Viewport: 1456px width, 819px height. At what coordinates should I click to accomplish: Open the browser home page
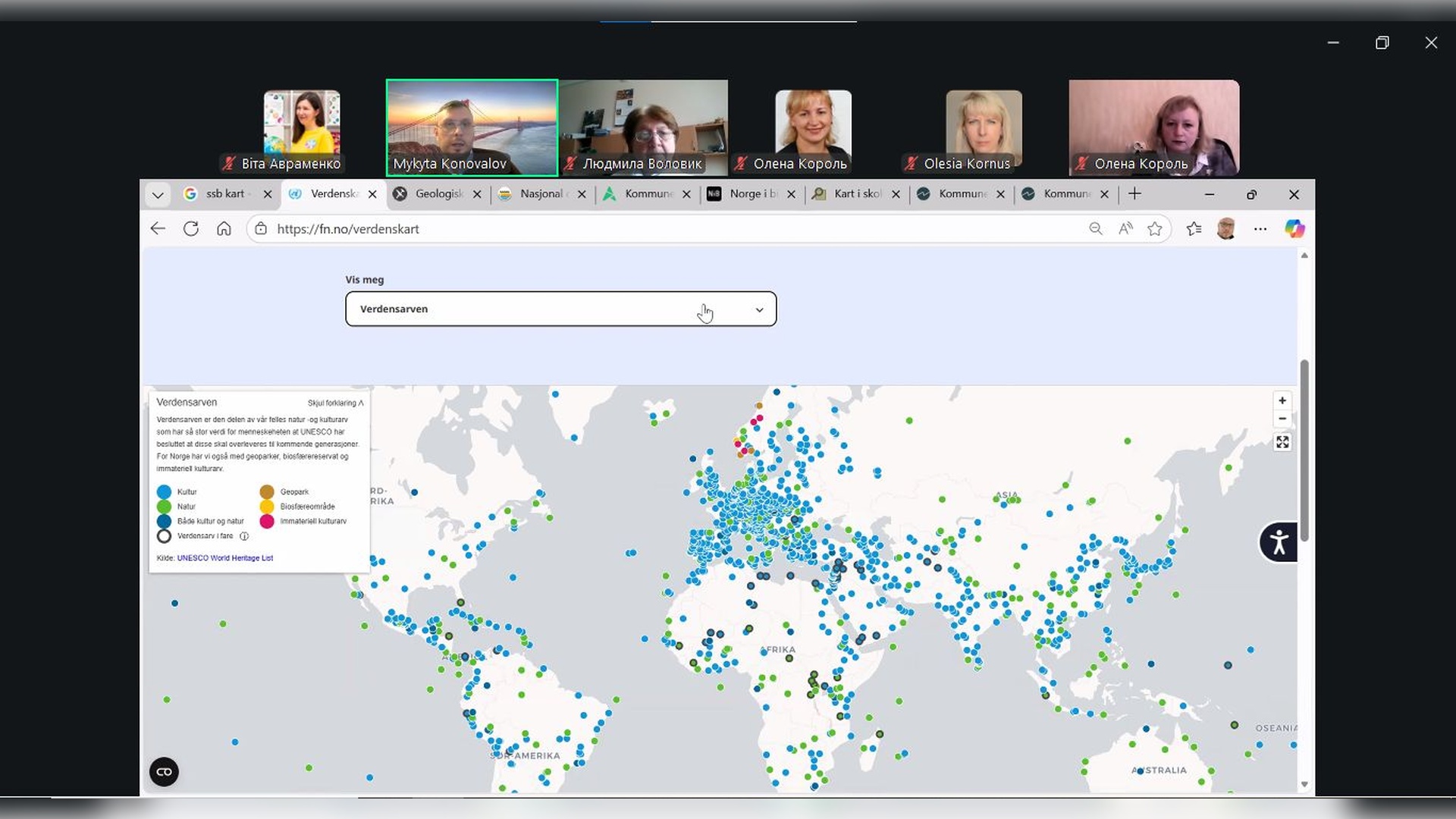click(x=224, y=228)
